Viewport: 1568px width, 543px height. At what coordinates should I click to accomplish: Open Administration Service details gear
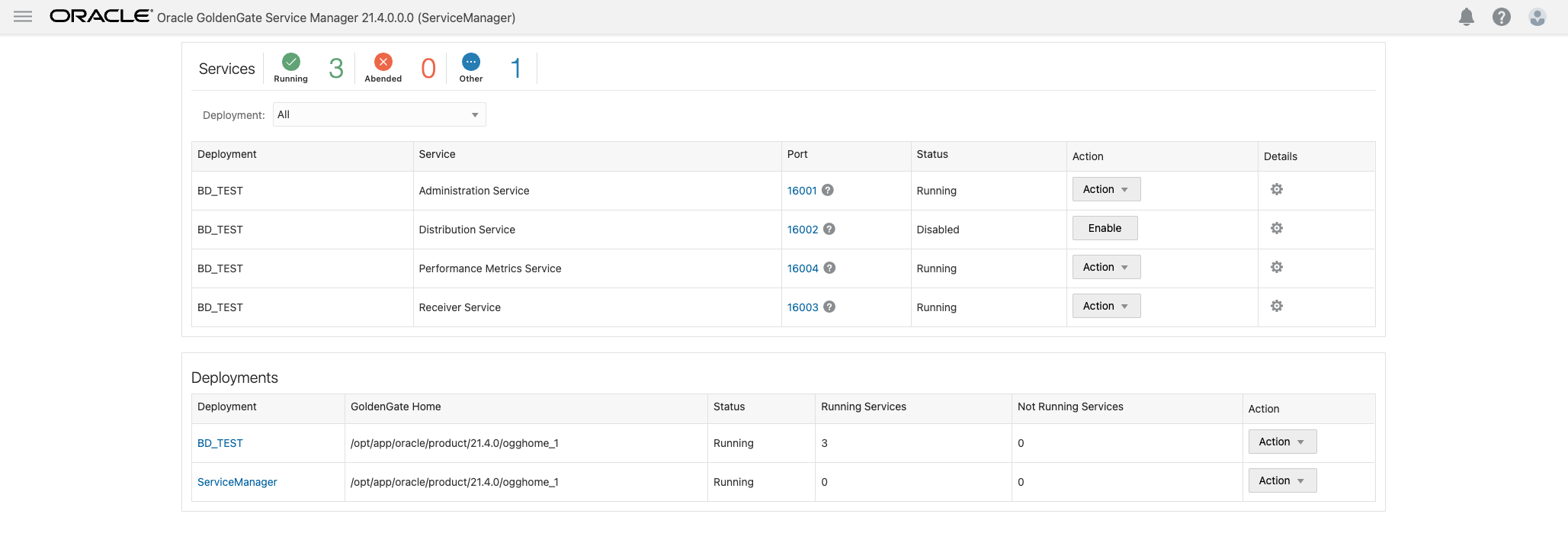point(1276,189)
